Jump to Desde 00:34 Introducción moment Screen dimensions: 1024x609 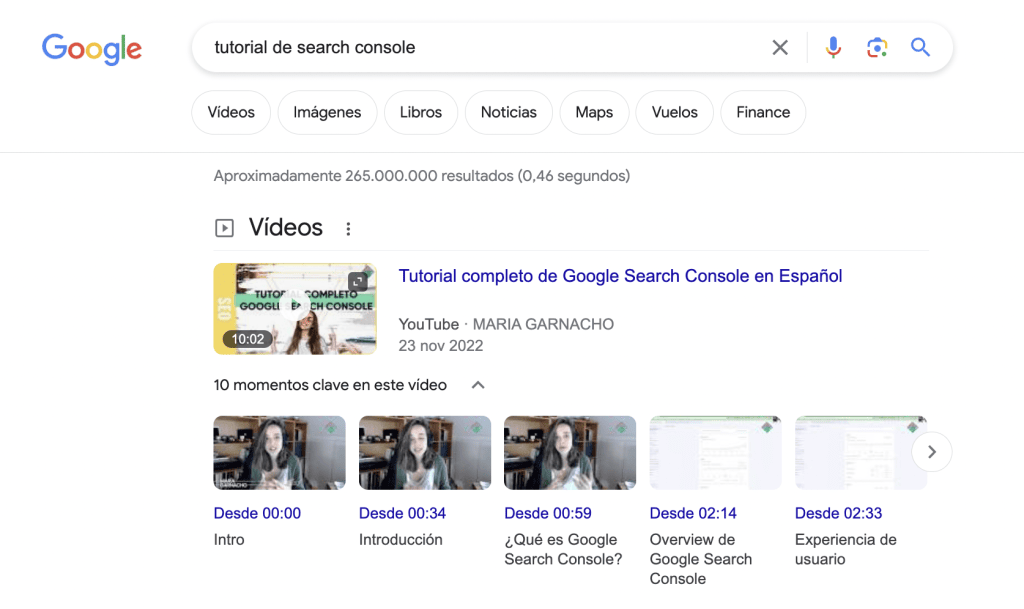pos(402,513)
